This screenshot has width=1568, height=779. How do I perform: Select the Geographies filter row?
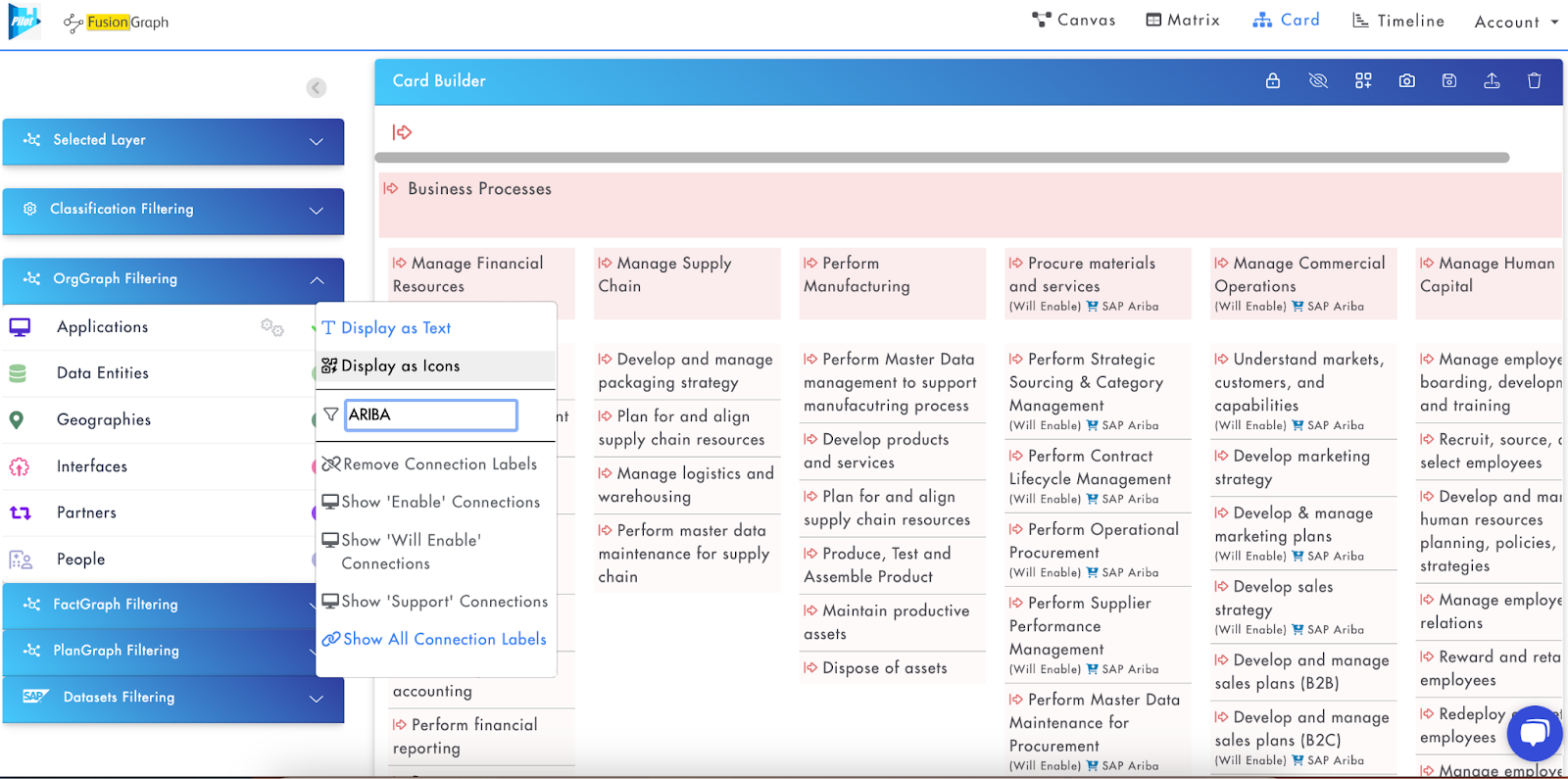tap(159, 420)
